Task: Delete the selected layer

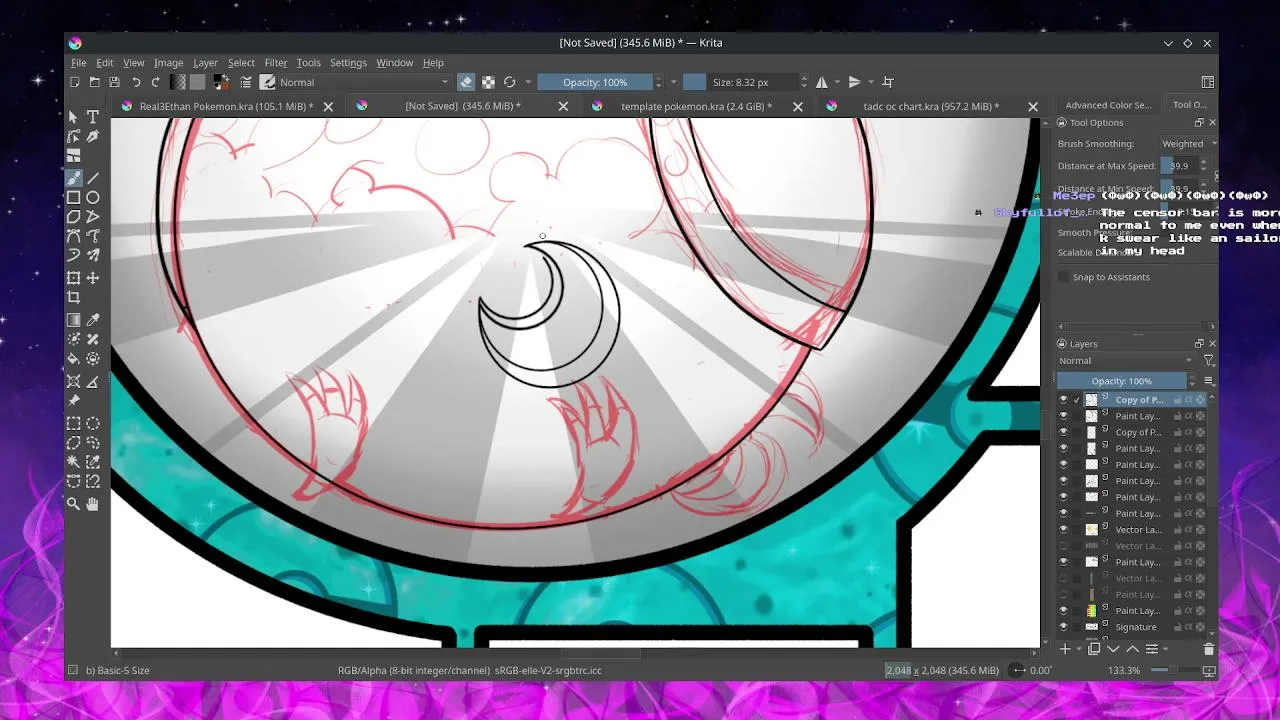Action: pos(1208,649)
